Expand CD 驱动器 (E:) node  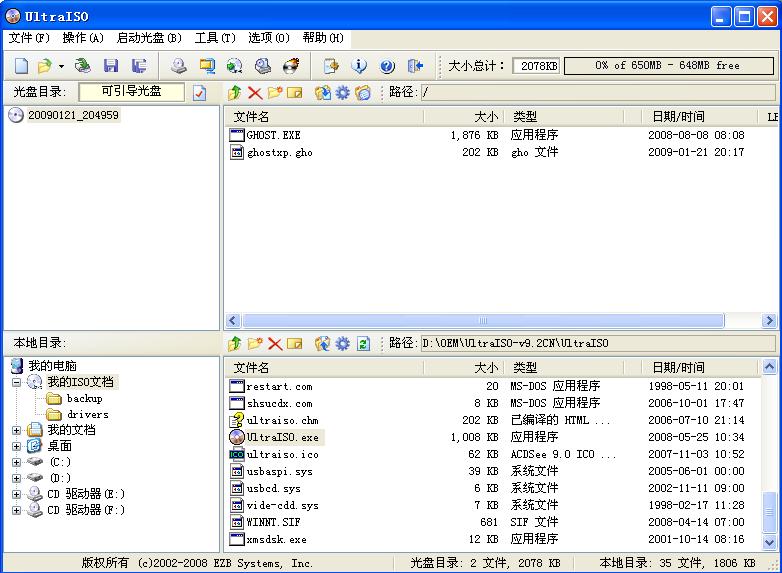pyautogui.click(x=16, y=495)
